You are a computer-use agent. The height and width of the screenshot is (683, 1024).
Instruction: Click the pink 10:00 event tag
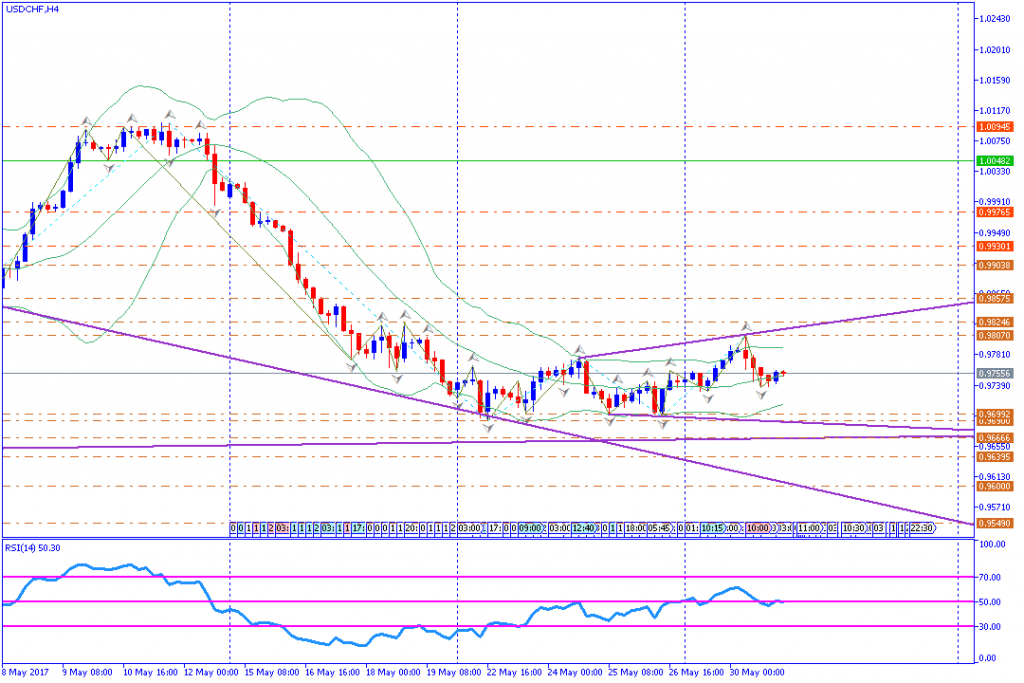(x=758, y=527)
